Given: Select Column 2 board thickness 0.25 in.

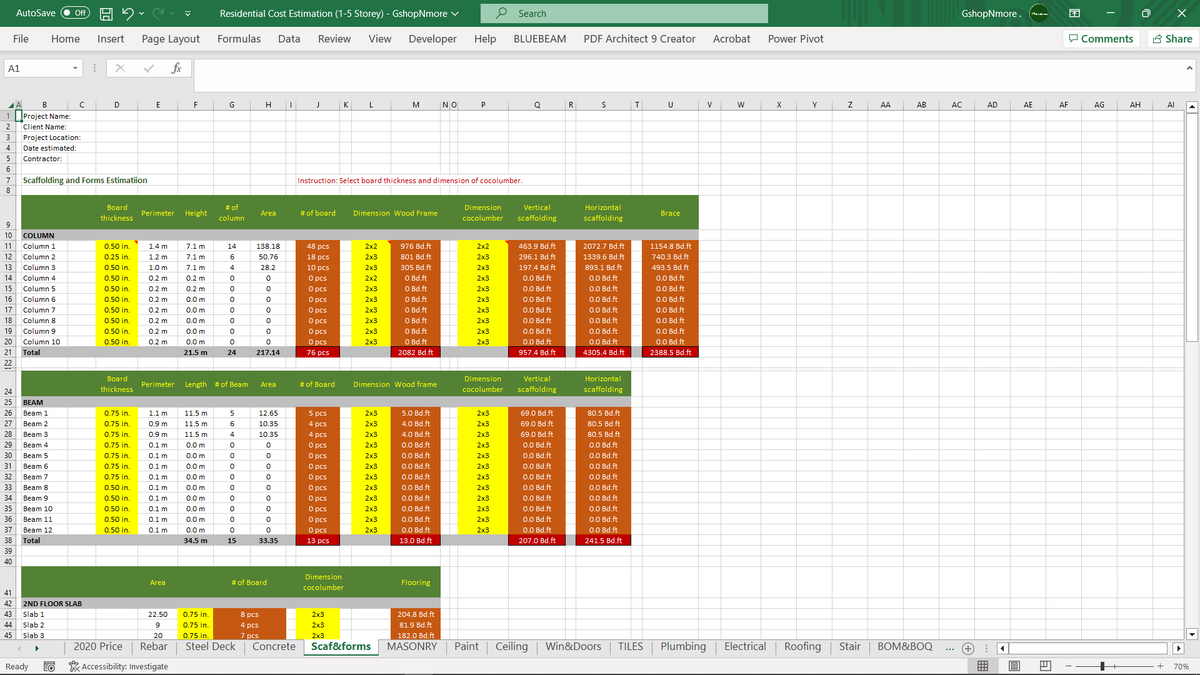Looking at the screenshot, I should pos(116,256).
